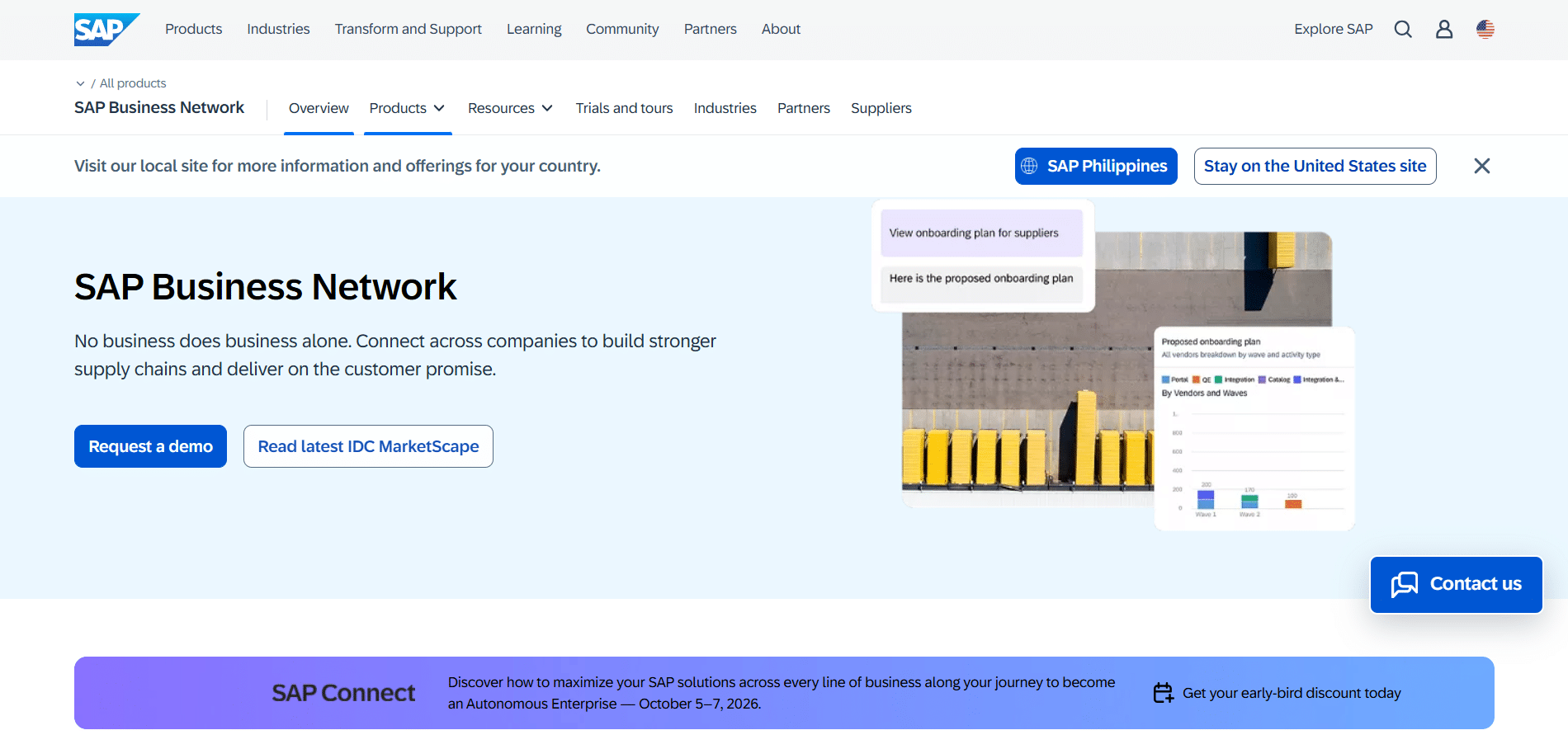
Task: Click the Request a demo button
Action: pos(150,446)
